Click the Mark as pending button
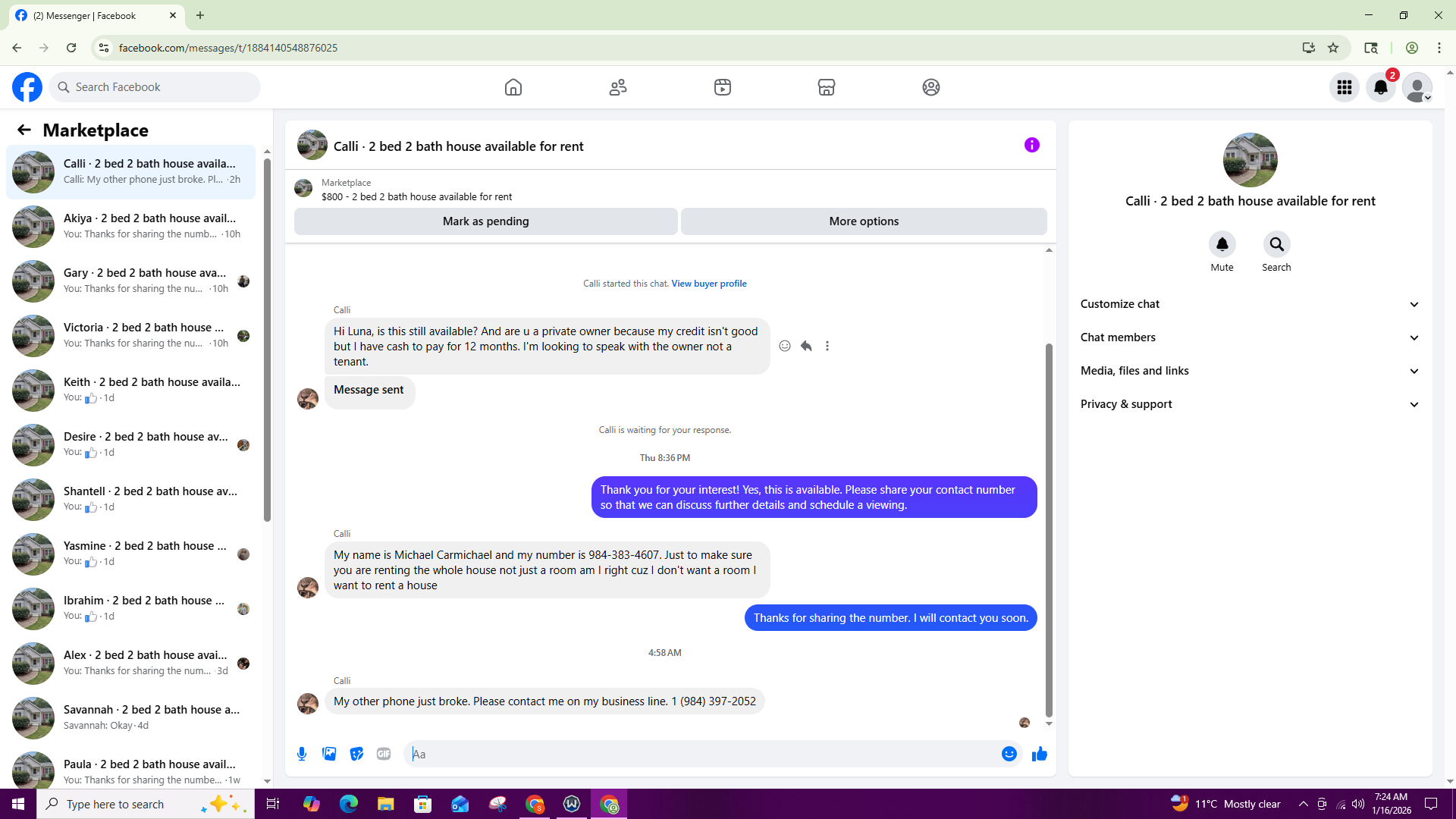This screenshot has height=819, width=1456. pyautogui.click(x=485, y=221)
